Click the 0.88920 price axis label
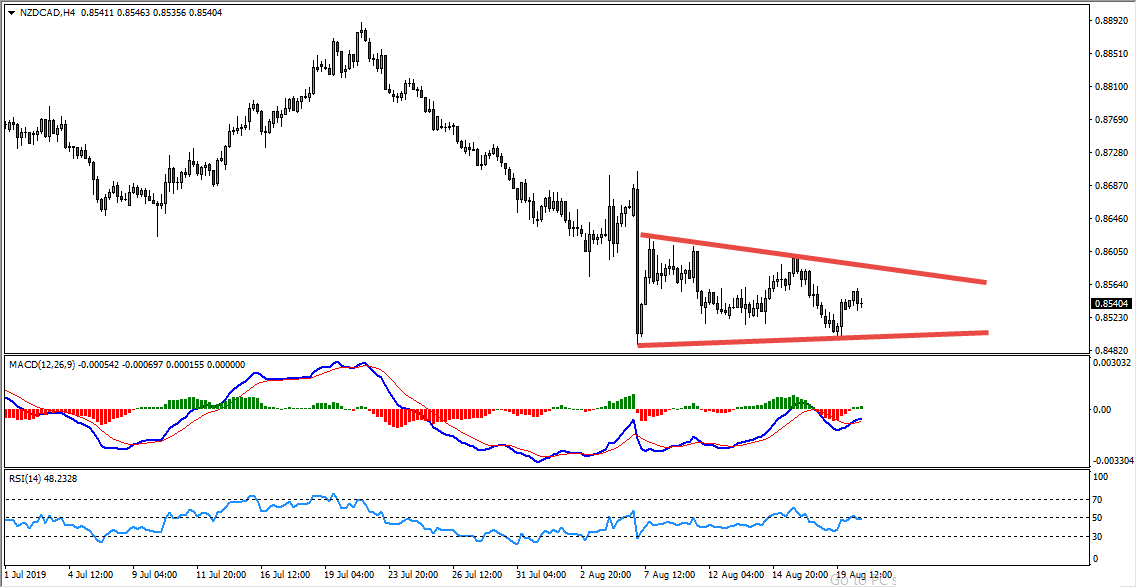This screenshot has height=588, width=1137. [1112, 20]
